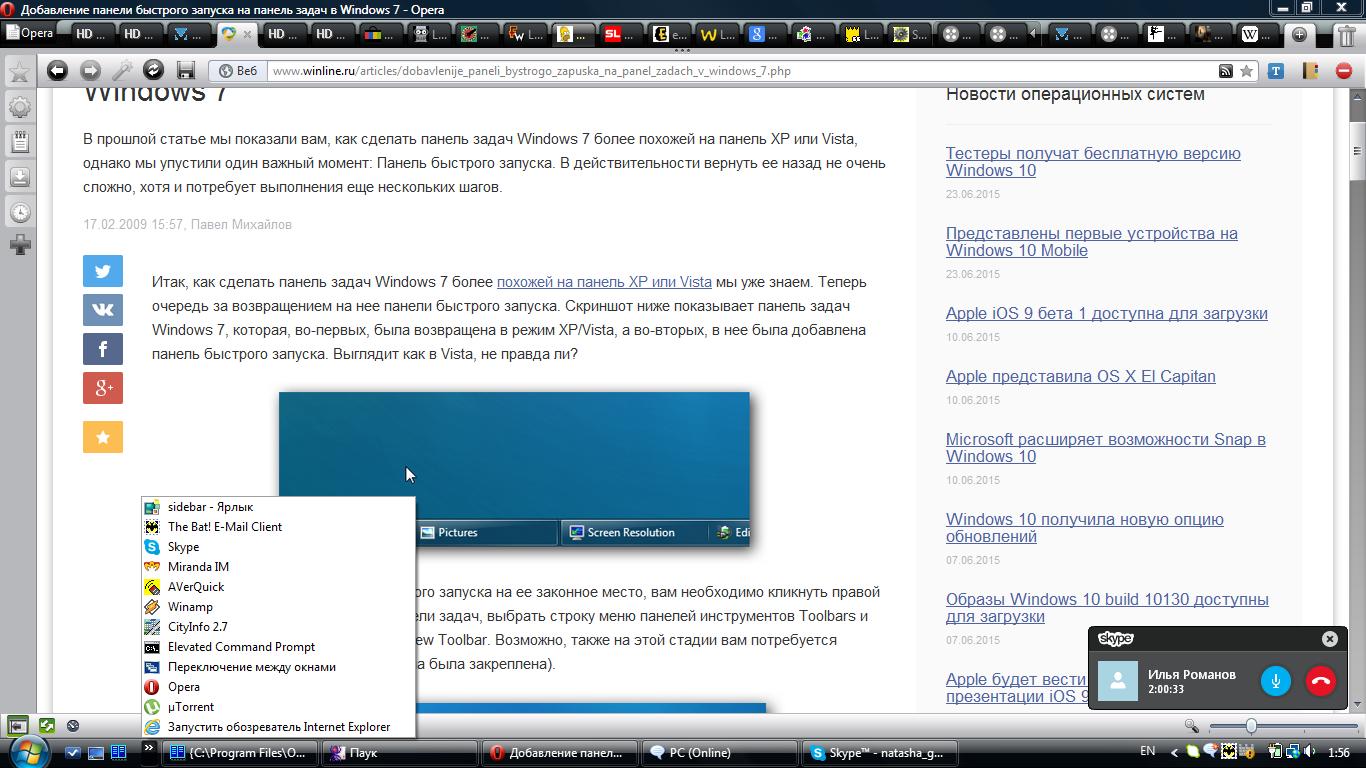This screenshot has height=768, width=1366.
Task: Open the Веб address badge dropdown
Action: point(238,71)
